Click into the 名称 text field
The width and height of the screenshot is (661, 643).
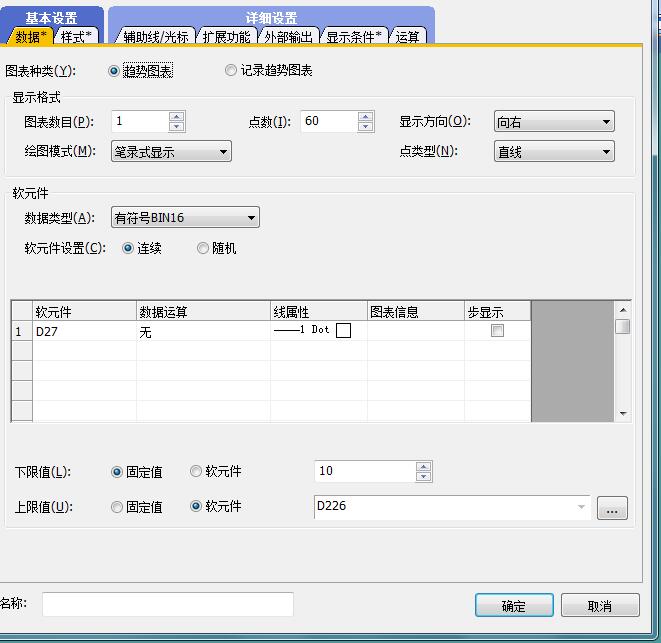coord(167,604)
